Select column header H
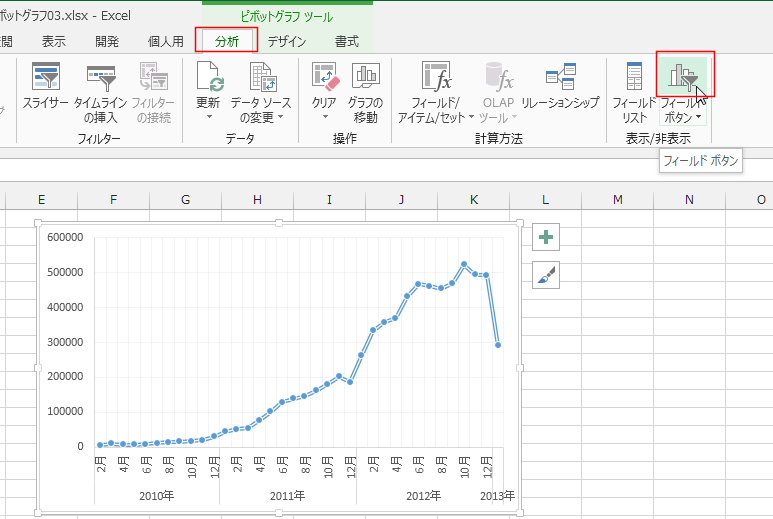The width and height of the screenshot is (773, 519). [x=257, y=200]
